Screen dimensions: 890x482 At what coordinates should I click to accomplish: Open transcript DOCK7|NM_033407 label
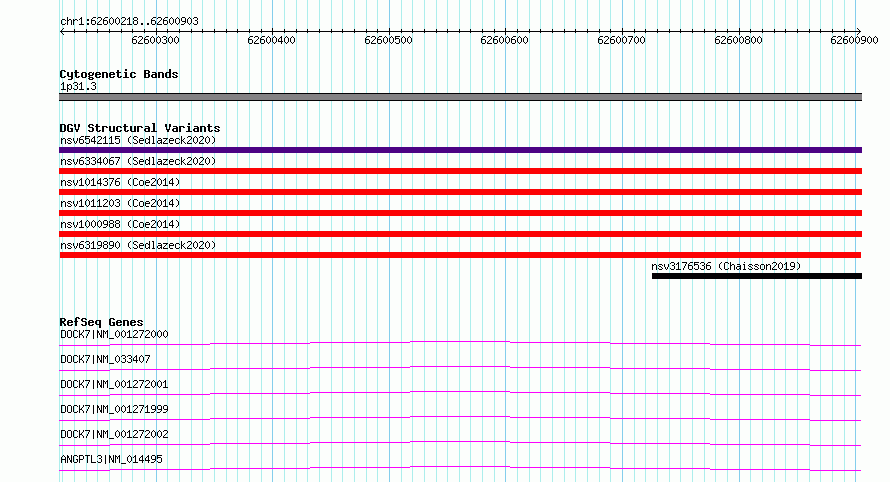click(x=105, y=359)
